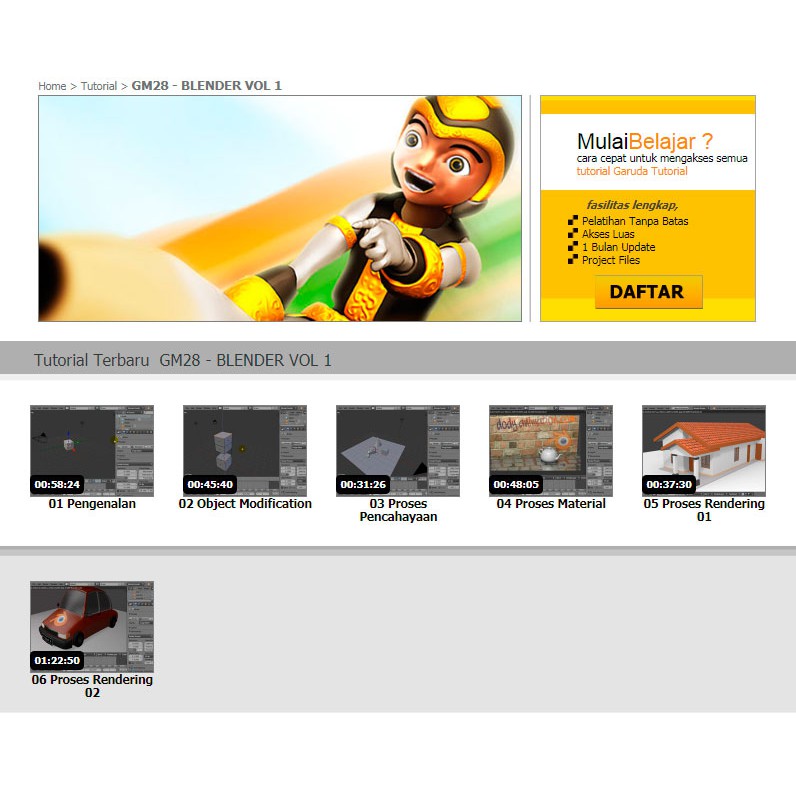Go to Tutorial in the breadcrumb
The width and height of the screenshot is (796, 796).
point(99,86)
